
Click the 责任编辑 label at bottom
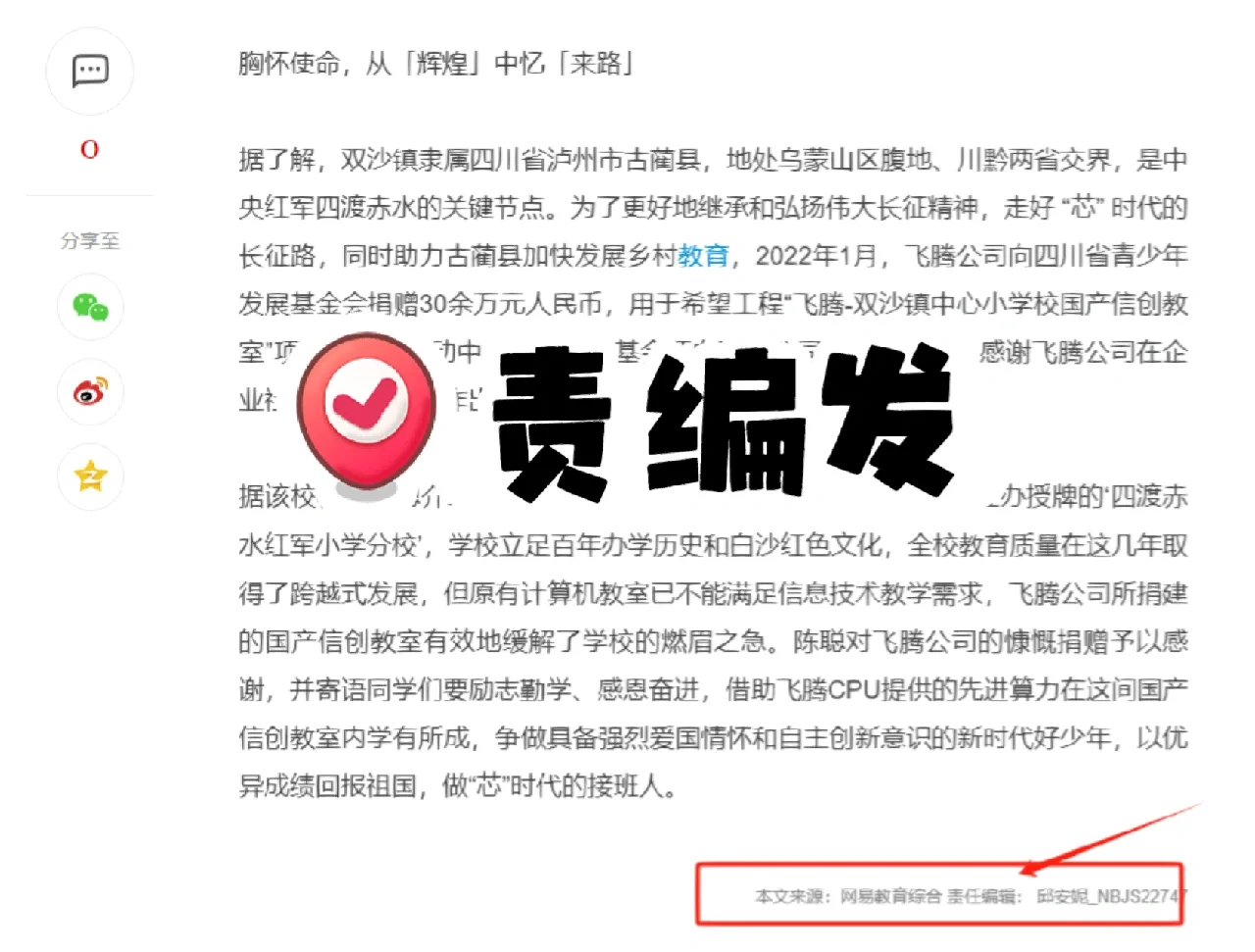(x=981, y=895)
